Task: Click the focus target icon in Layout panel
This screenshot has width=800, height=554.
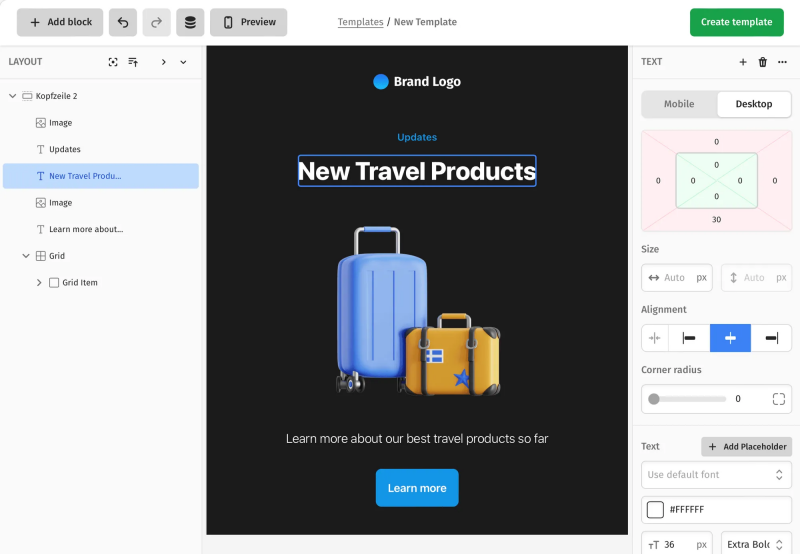Action: click(x=113, y=62)
